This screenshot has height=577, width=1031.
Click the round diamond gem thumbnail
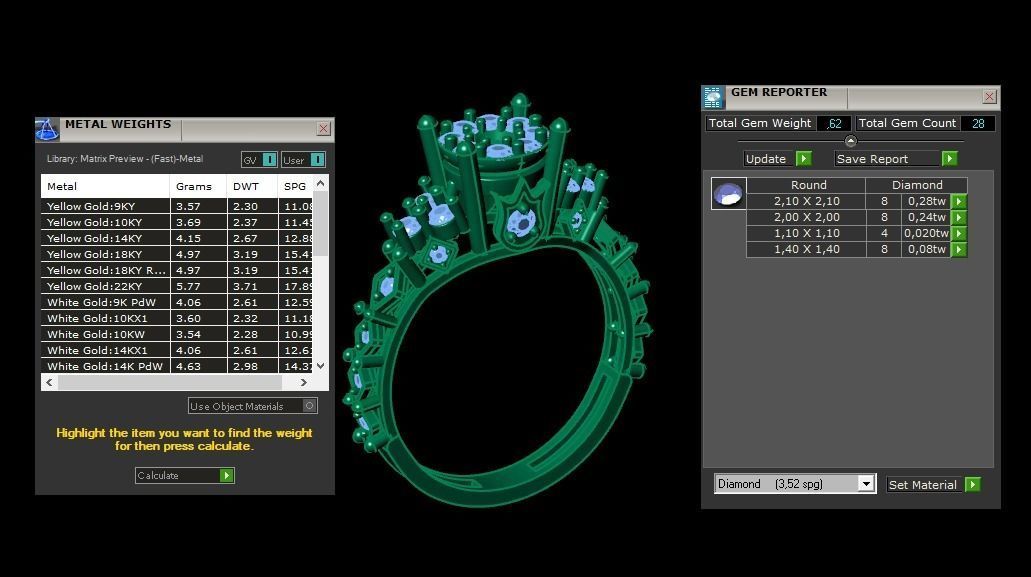pos(729,194)
